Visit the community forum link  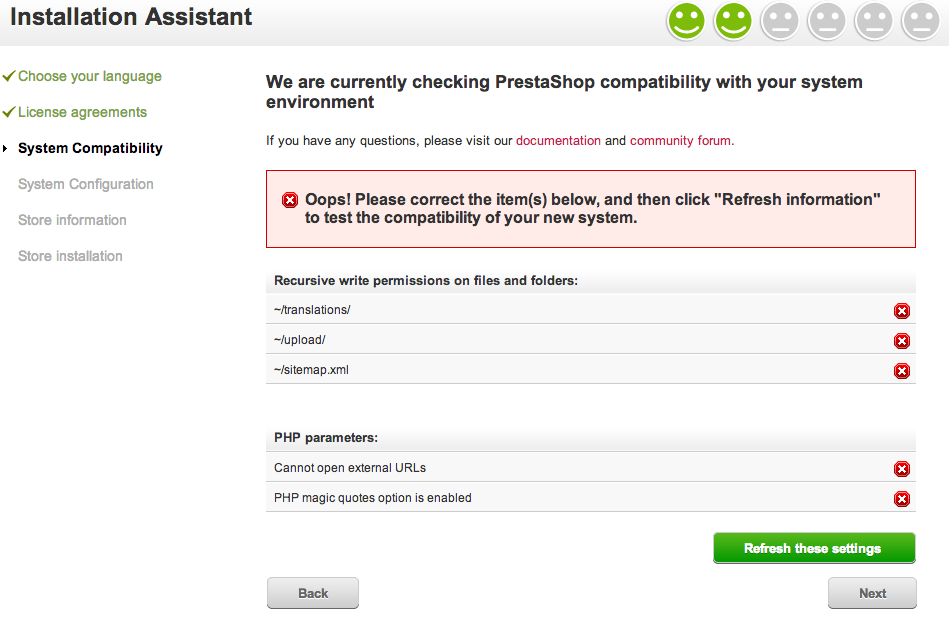680,141
